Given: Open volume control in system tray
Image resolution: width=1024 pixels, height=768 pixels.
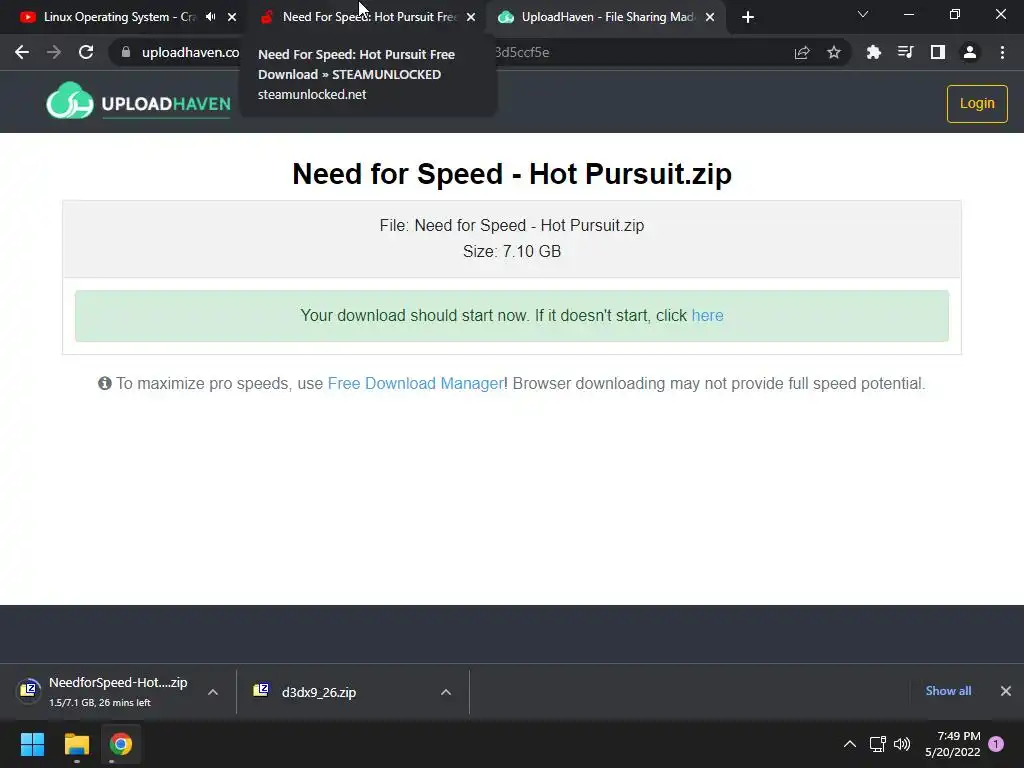Looking at the screenshot, I should click(x=902, y=744).
